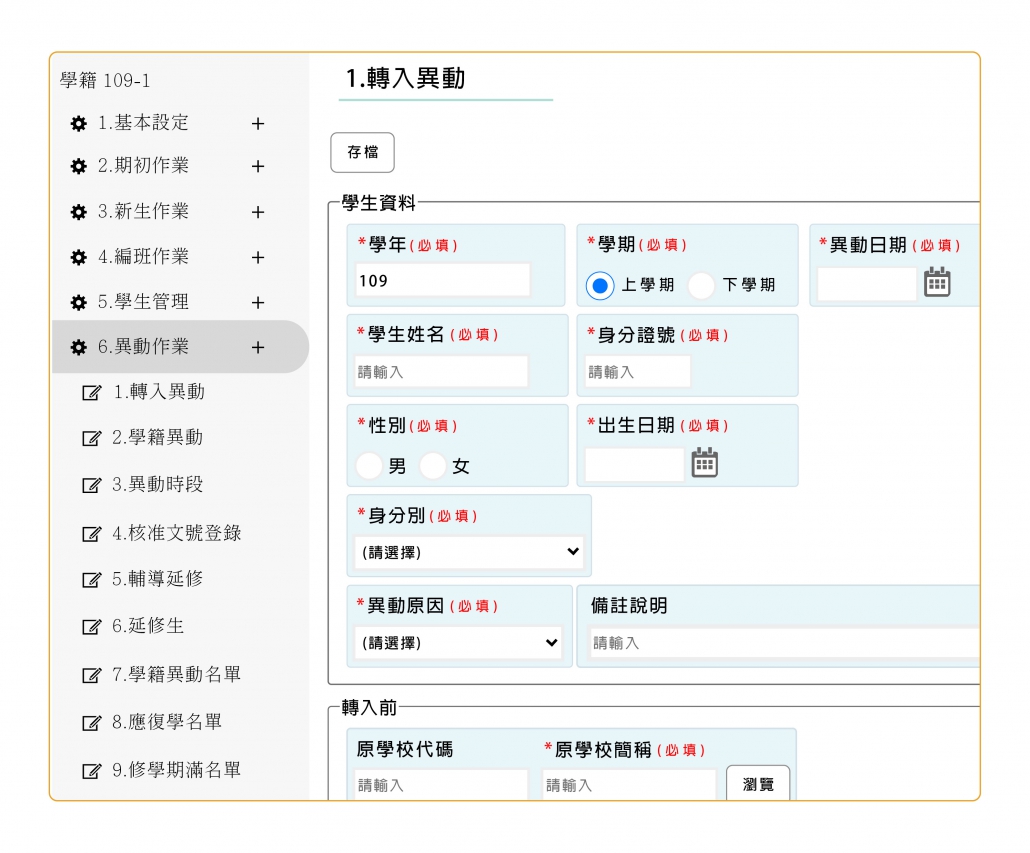Select the 下學期 radio button
Screen dimensions: 1030x853
pyautogui.click(x=701, y=286)
